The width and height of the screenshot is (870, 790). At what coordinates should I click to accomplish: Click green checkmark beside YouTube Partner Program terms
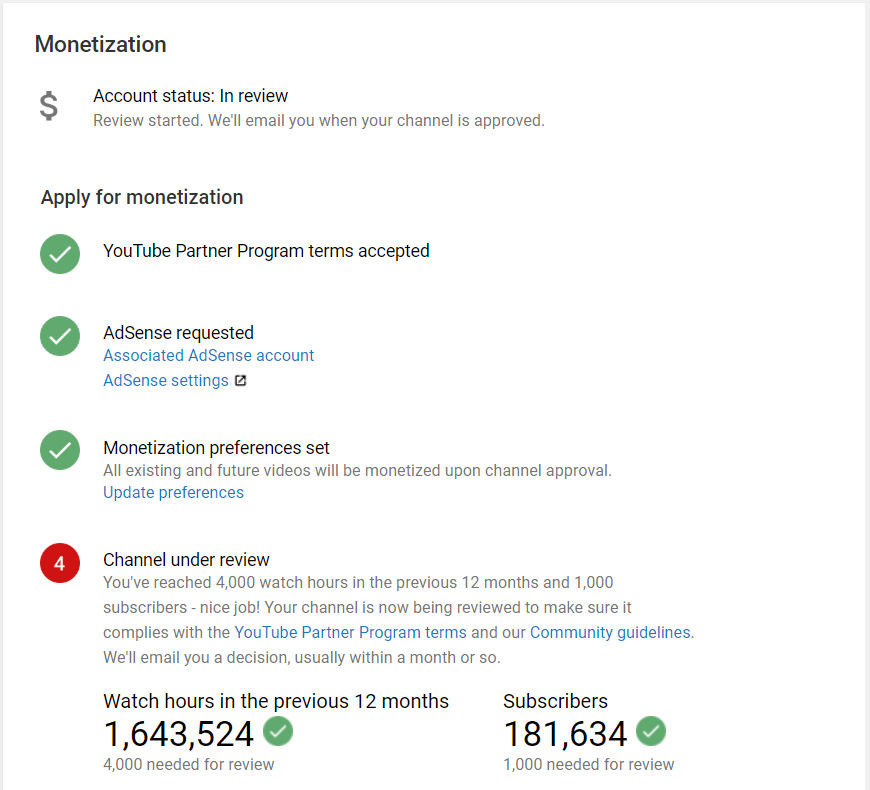60,254
